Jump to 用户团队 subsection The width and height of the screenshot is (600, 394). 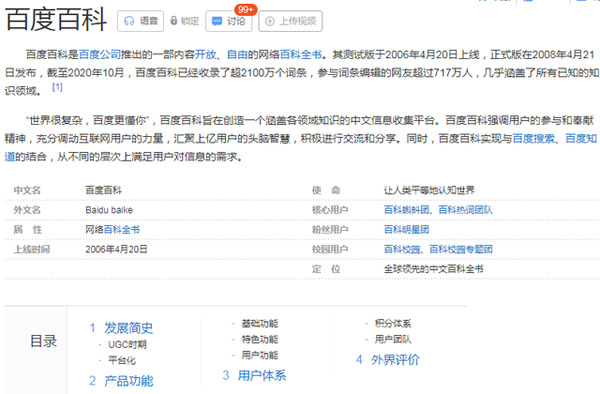pyautogui.click(x=393, y=339)
